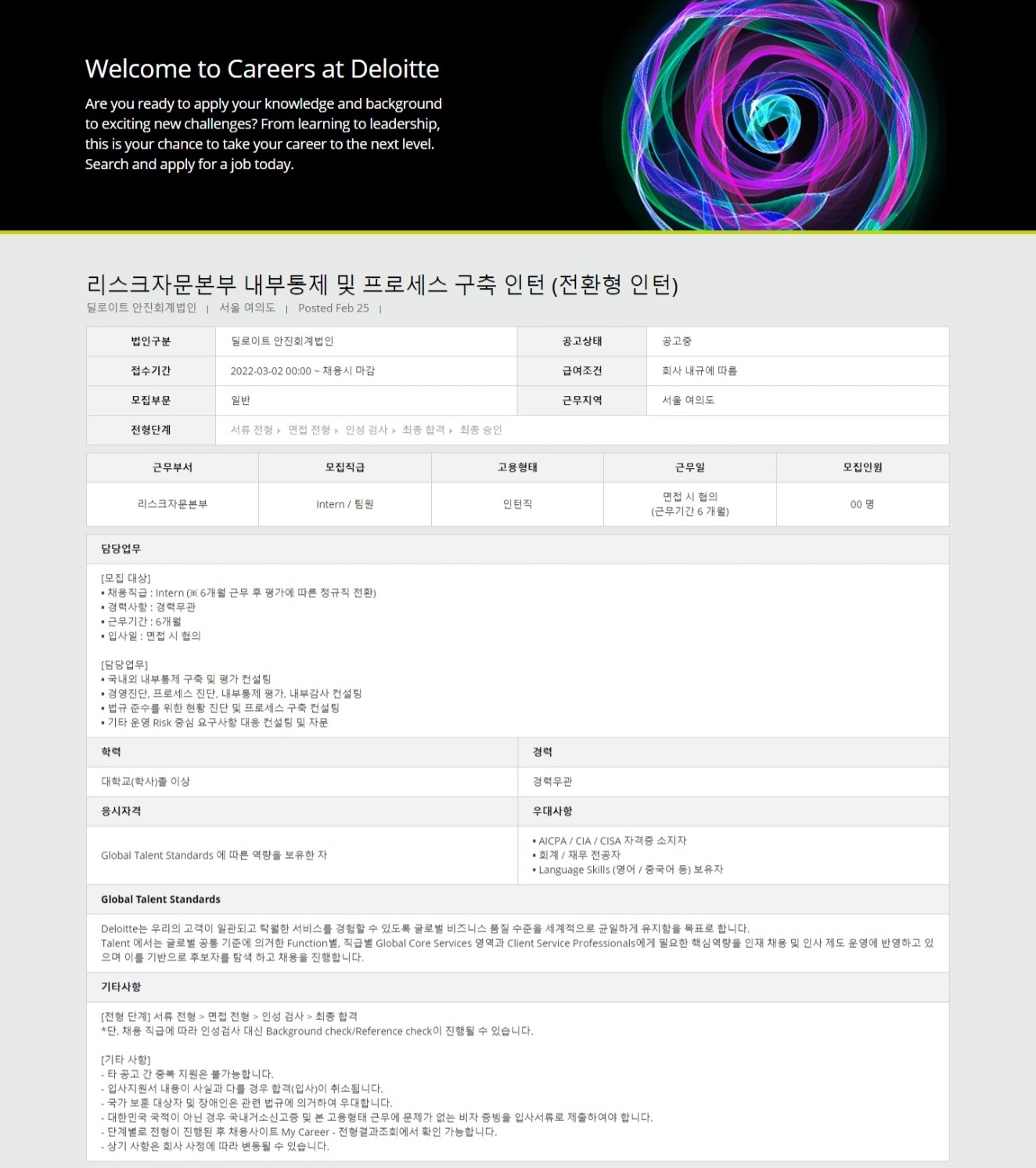
Task: Click 딜로이트 안진회계법인 under the job title
Action: click(x=141, y=308)
